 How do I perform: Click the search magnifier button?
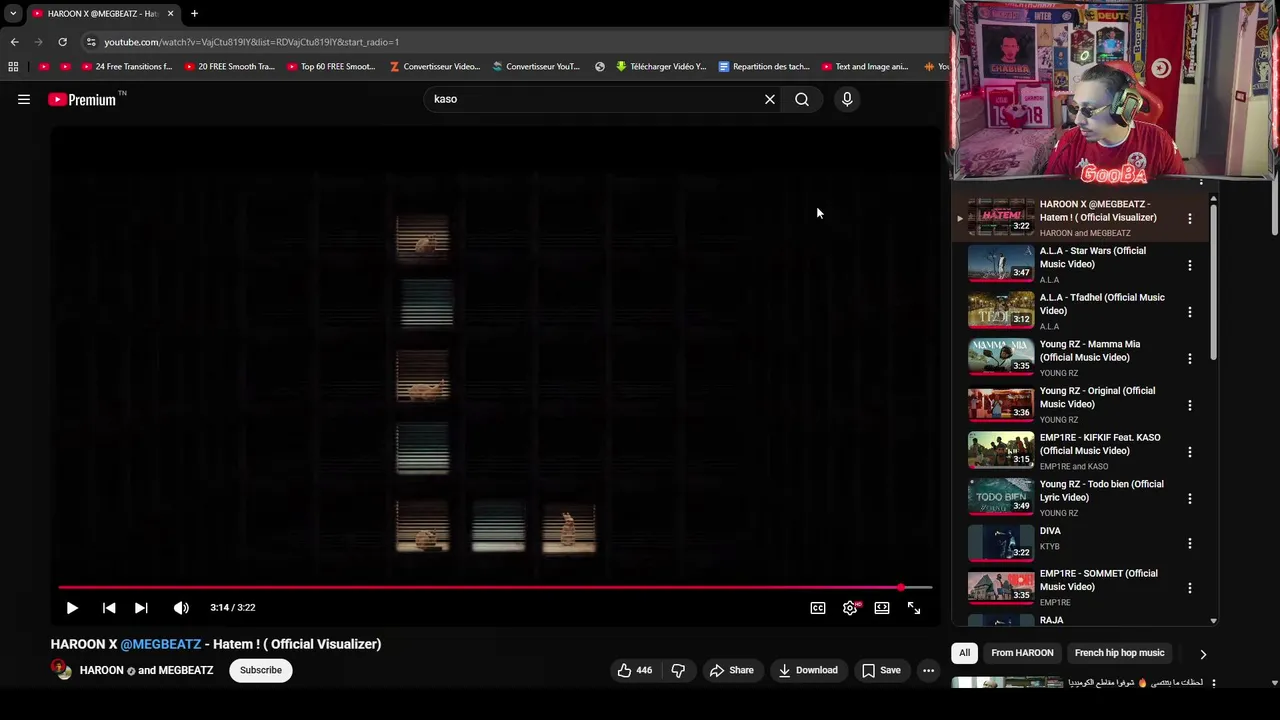tap(802, 99)
